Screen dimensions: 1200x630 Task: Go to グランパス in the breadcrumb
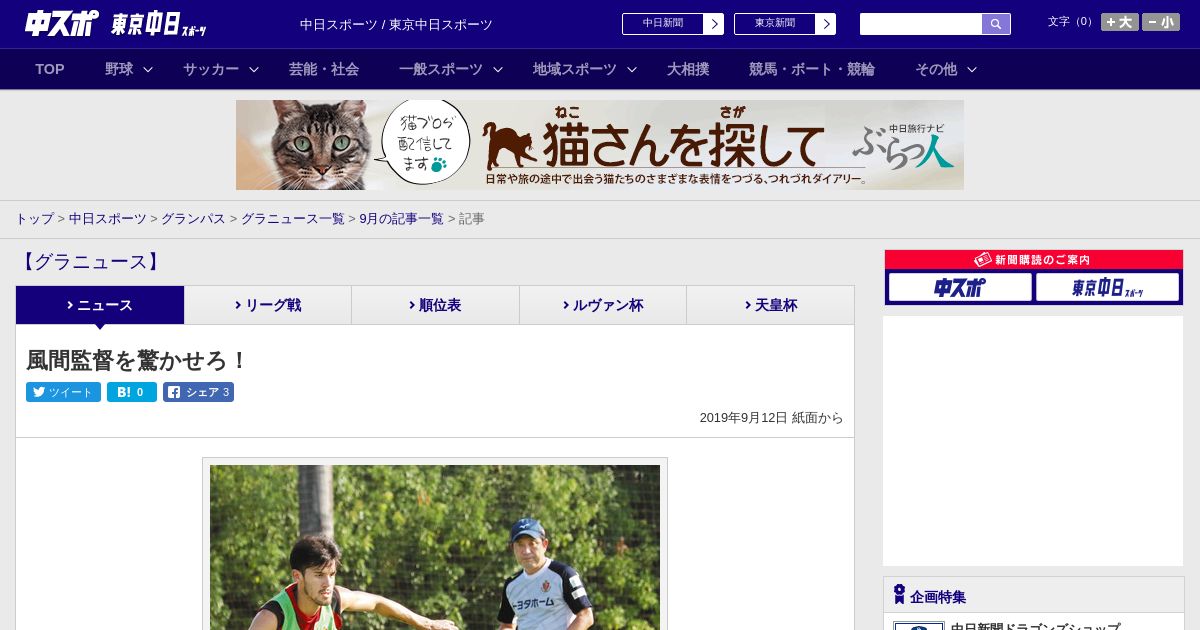coord(193,219)
